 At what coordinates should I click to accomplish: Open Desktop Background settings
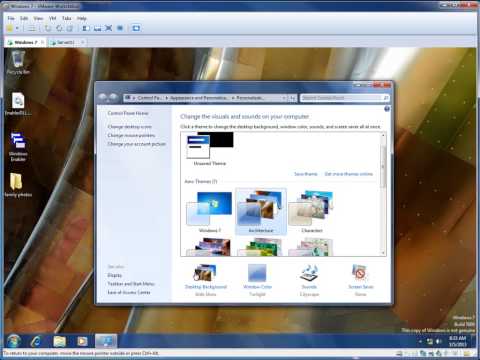pyautogui.click(x=206, y=280)
